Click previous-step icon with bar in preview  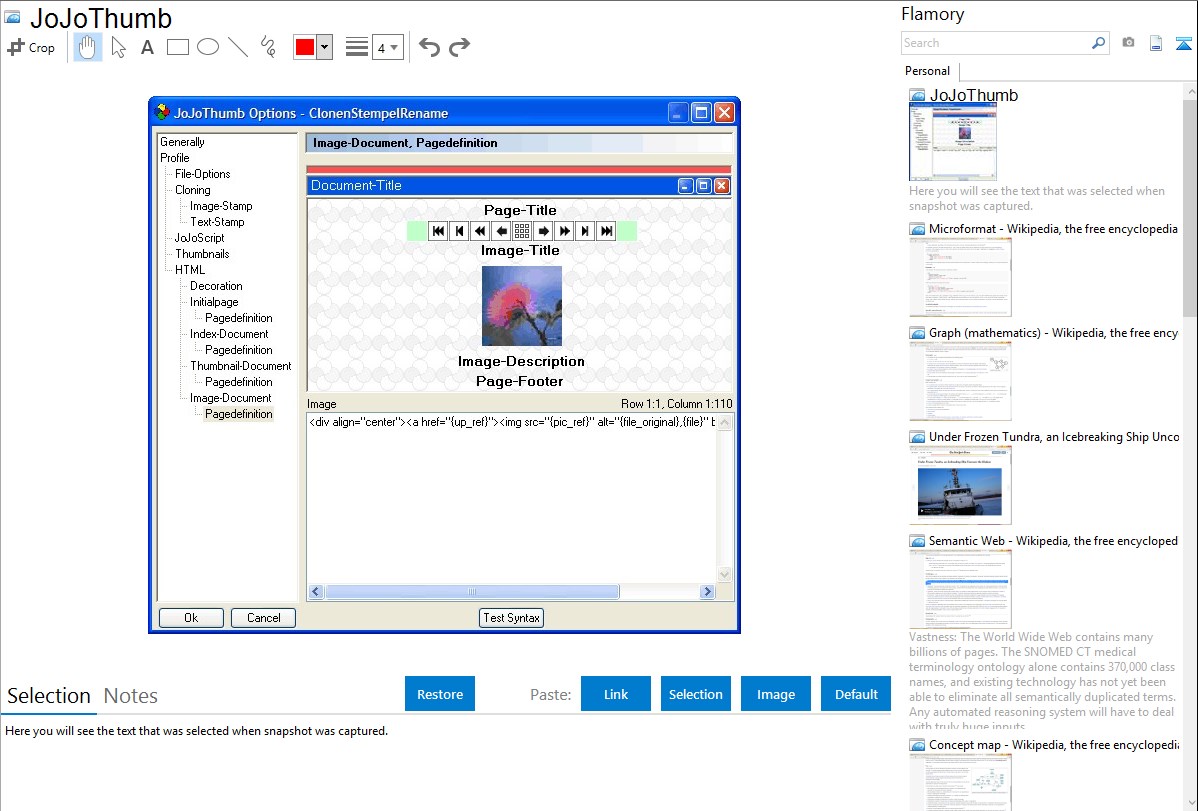[x=459, y=231]
